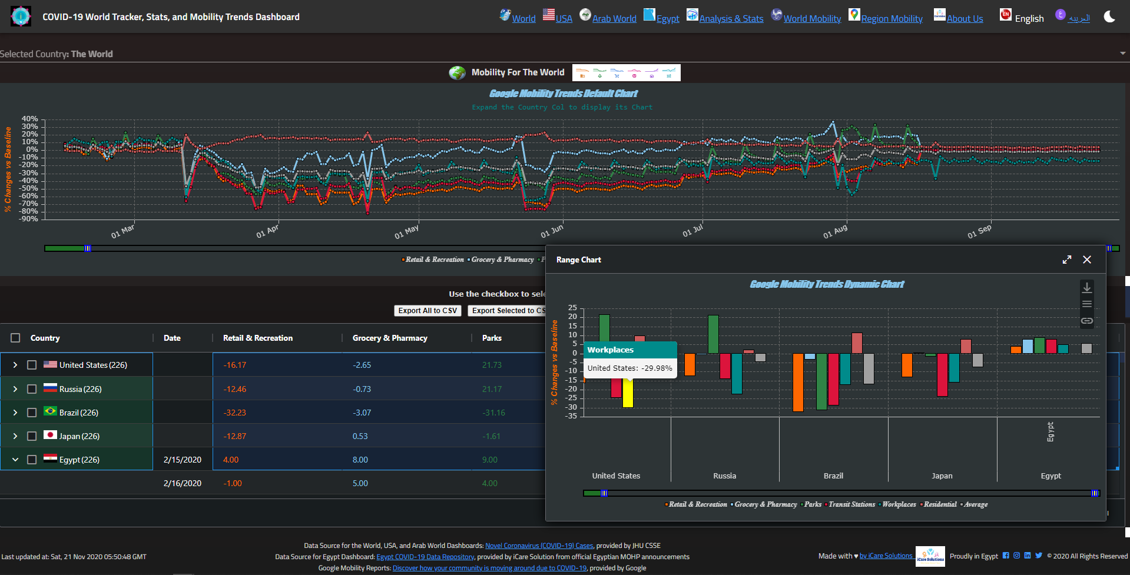The width and height of the screenshot is (1130, 576).
Task: Expand the Japan country row
Action: 15,434
